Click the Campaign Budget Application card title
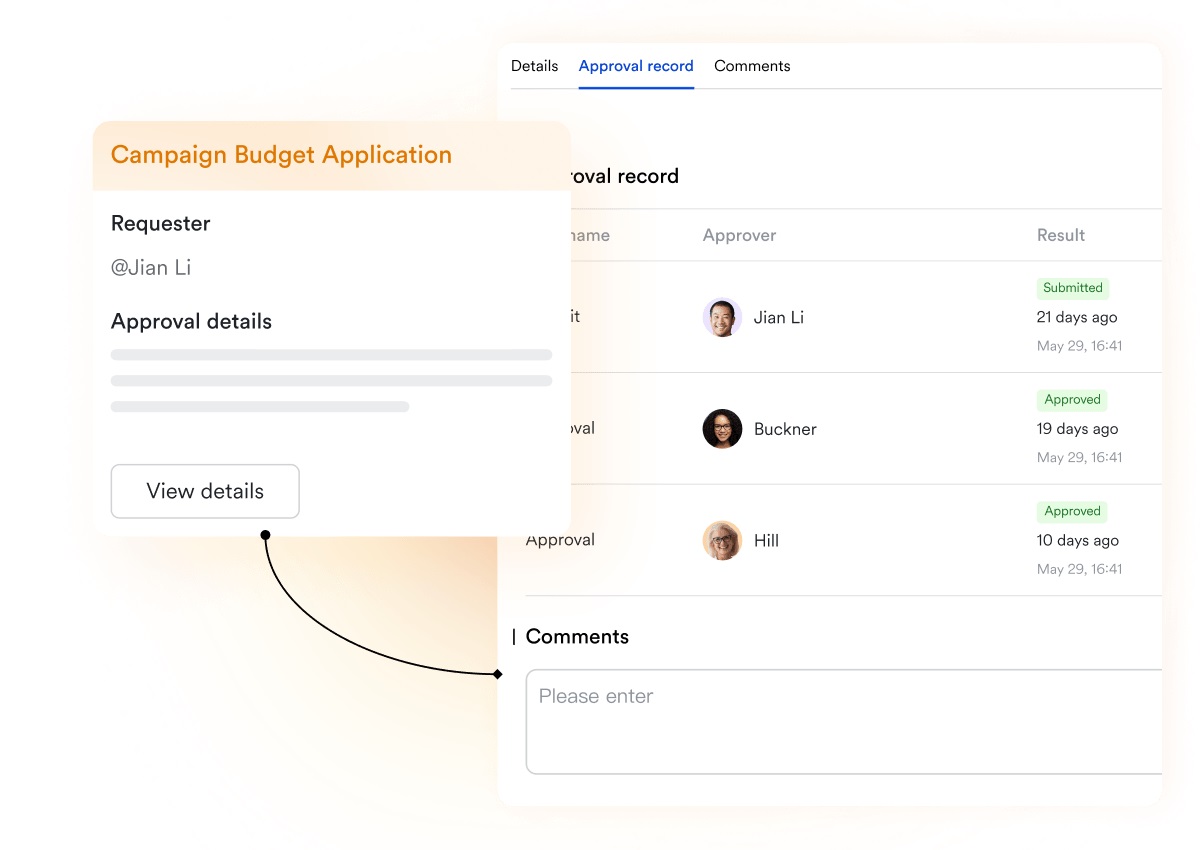1200x850 pixels. [281, 155]
